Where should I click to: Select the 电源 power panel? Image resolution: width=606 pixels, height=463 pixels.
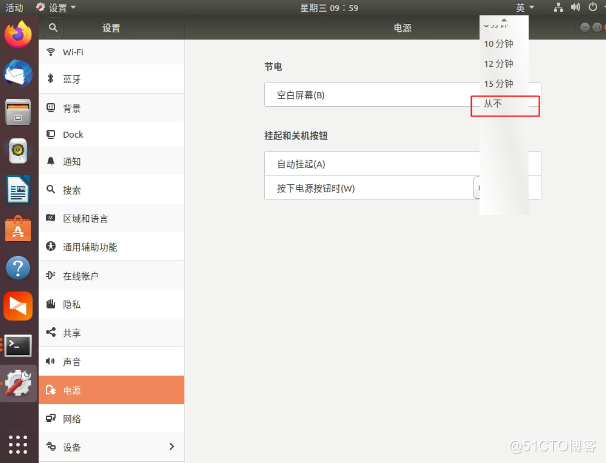111,390
